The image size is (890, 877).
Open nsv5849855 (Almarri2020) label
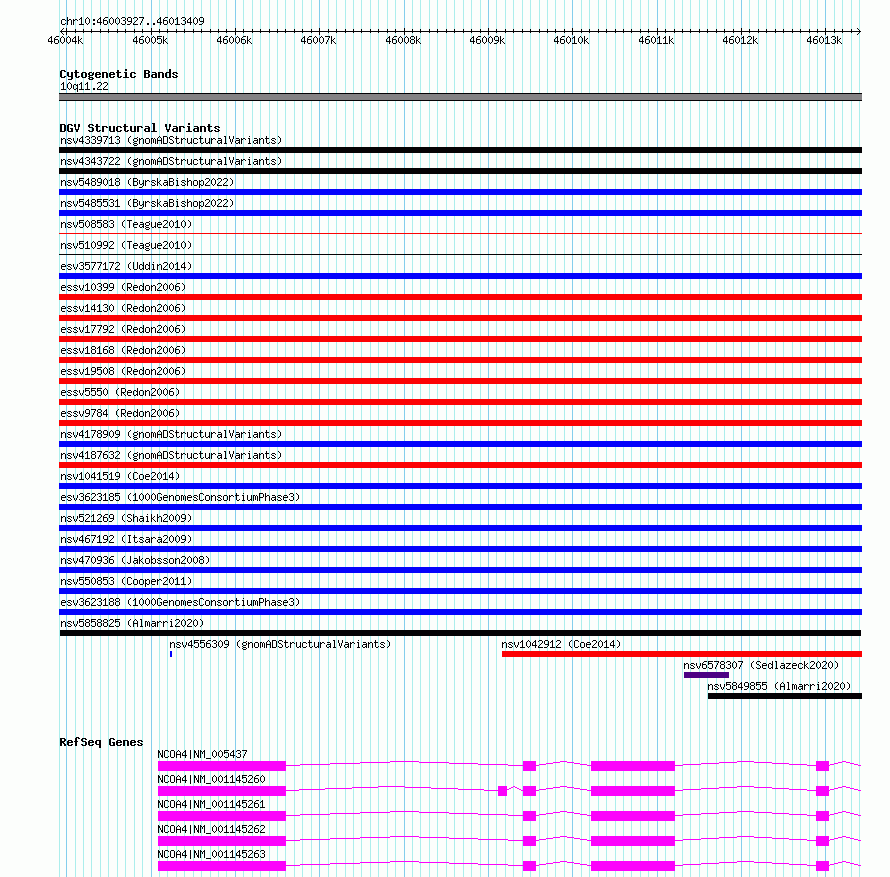point(779,686)
